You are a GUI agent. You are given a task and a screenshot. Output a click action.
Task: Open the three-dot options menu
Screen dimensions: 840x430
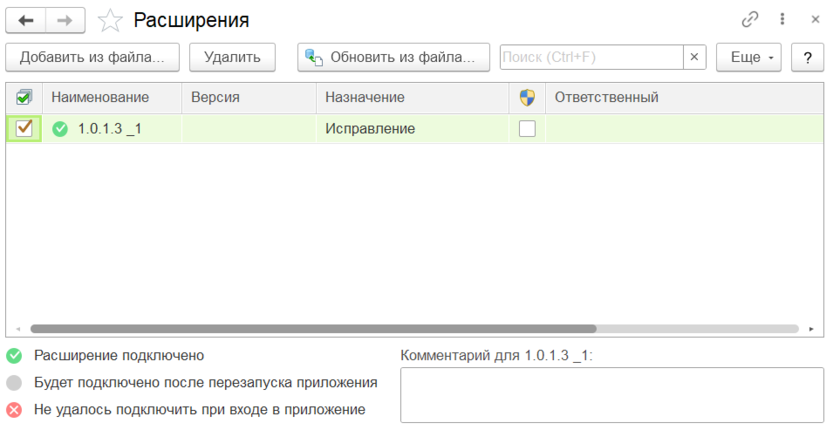tap(782, 19)
